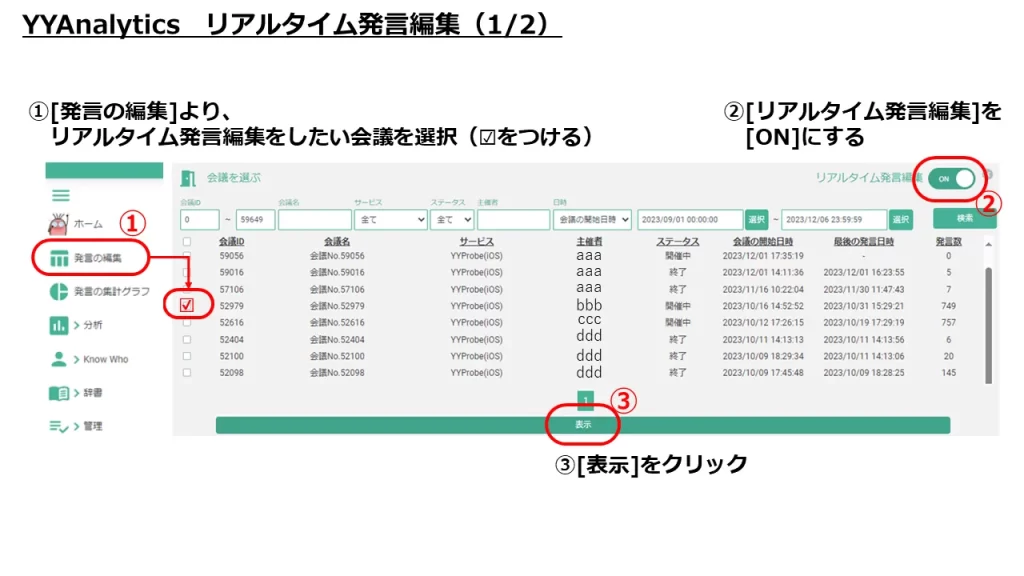
Task: Click the green 表示 button
Action: point(583,424)
